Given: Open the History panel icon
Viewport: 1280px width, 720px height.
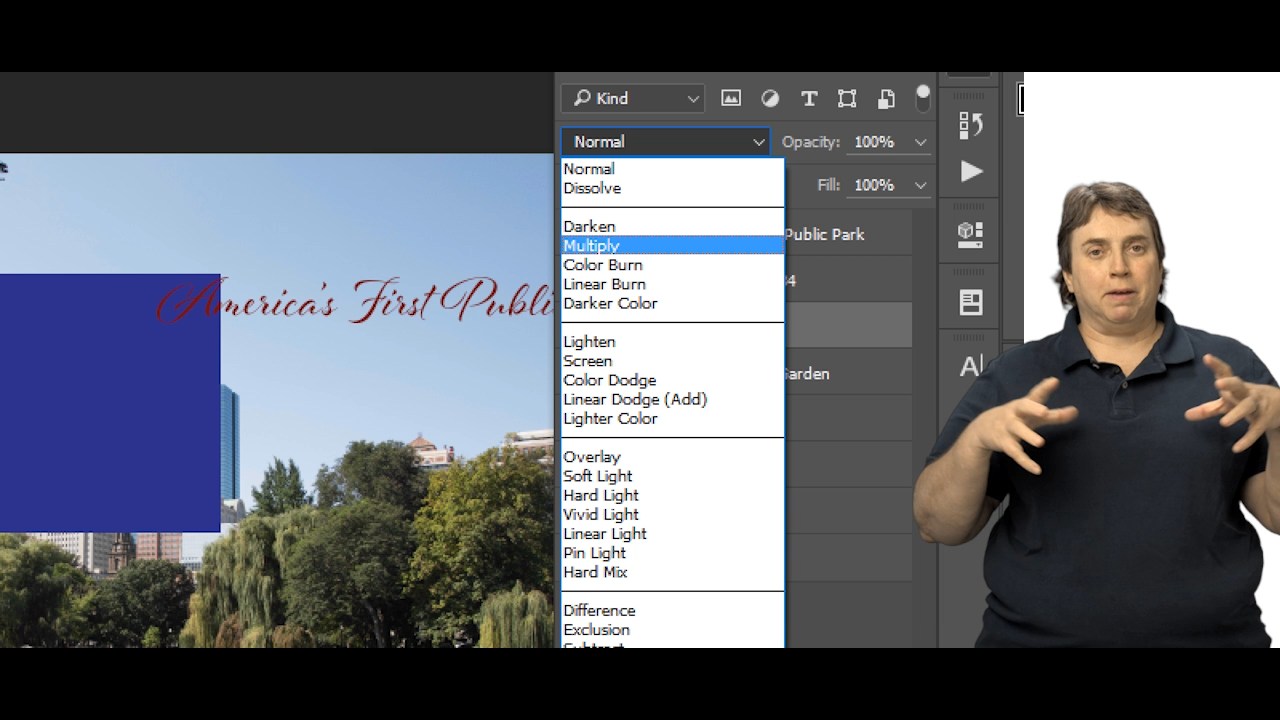Looking at the screenshot, I should tap(971, 124).
